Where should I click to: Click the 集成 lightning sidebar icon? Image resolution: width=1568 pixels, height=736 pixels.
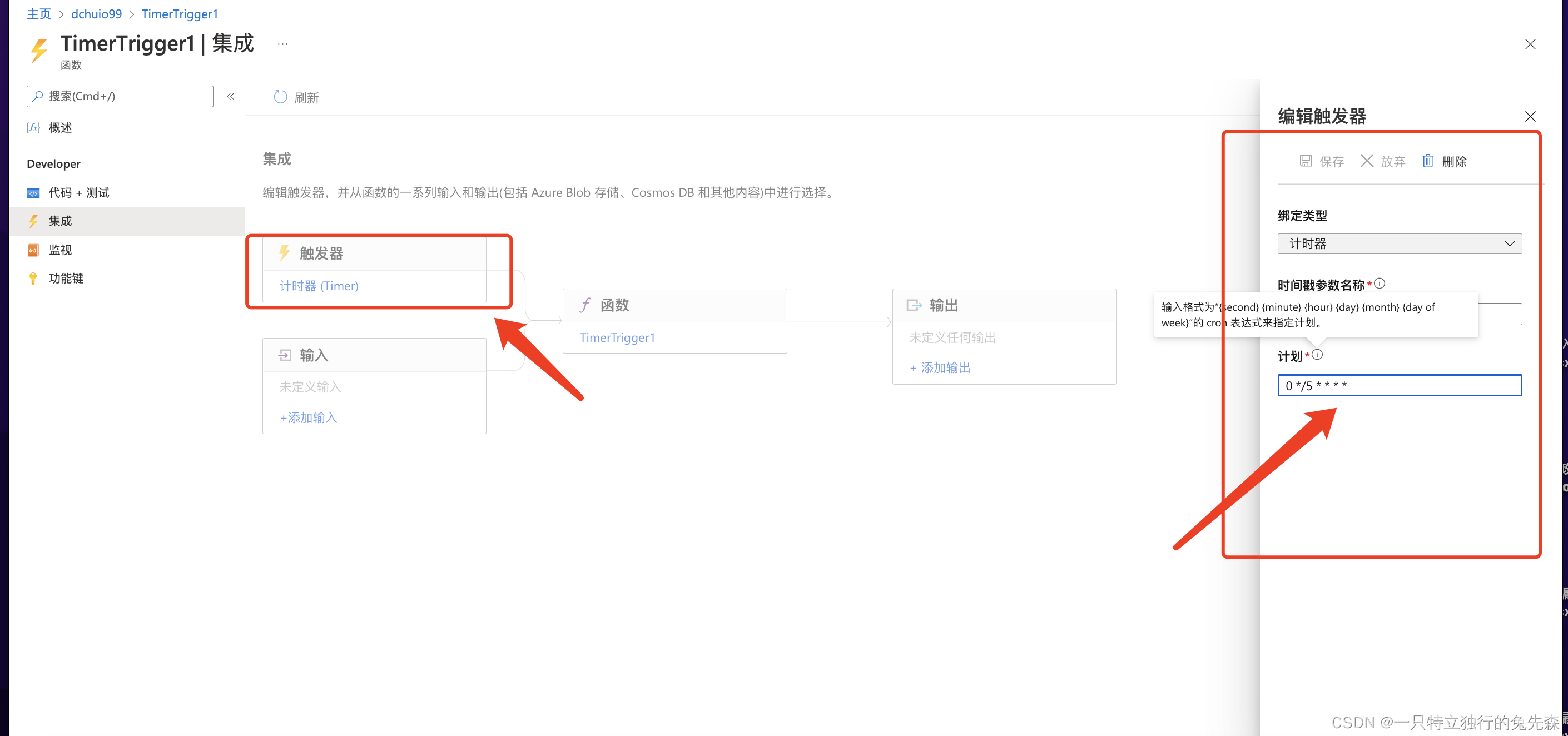coord(33,221)
